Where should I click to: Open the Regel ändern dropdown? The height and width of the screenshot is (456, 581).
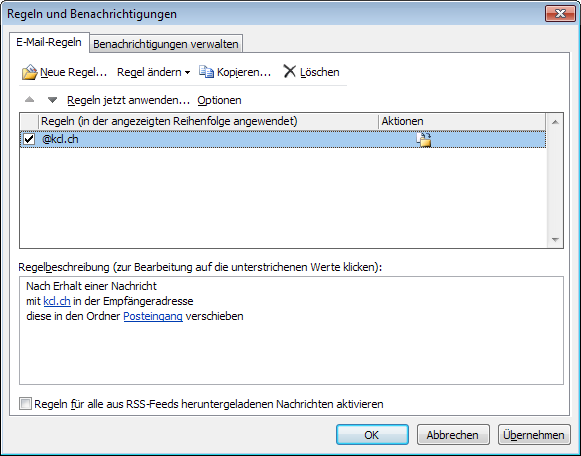153,72
